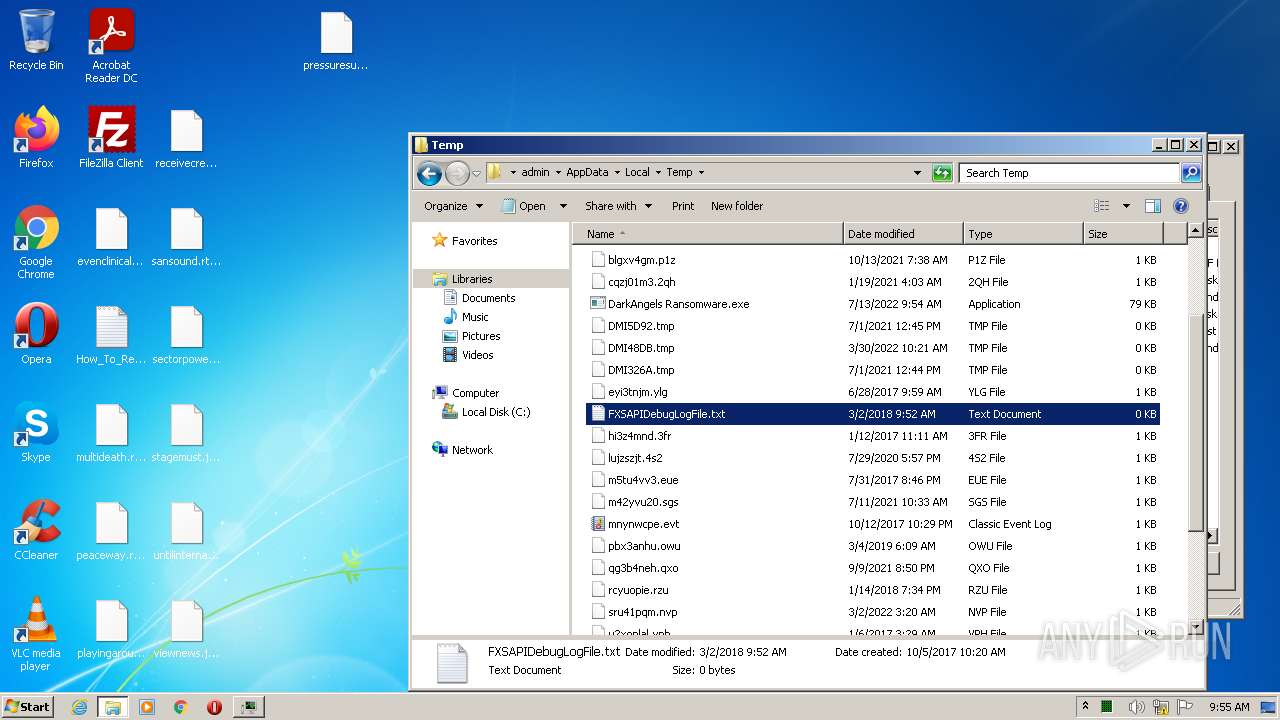The height and width of the screenshot is (720, 1280).
Task: Click the scroll up arrow of file list
Action: pyautogui.click(x=1195, y=231)
